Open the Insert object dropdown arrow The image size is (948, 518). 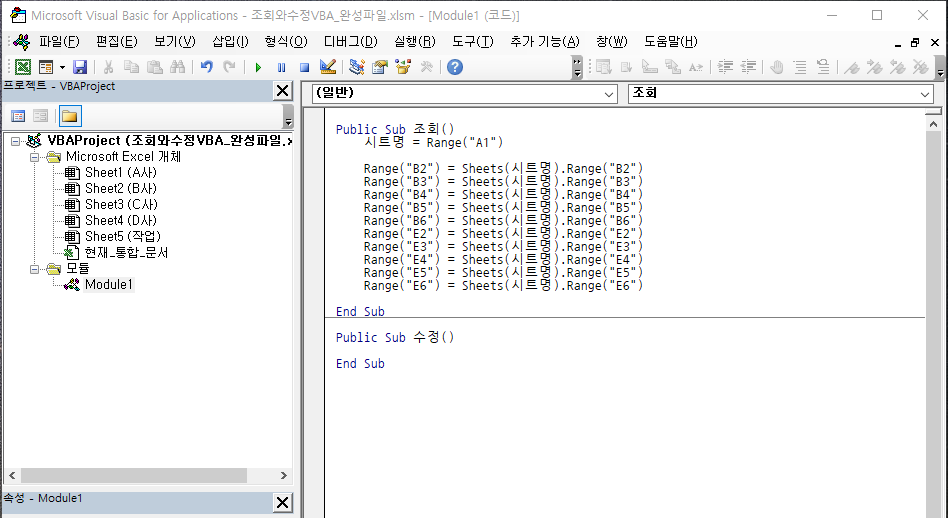click(x=62, y=67)
